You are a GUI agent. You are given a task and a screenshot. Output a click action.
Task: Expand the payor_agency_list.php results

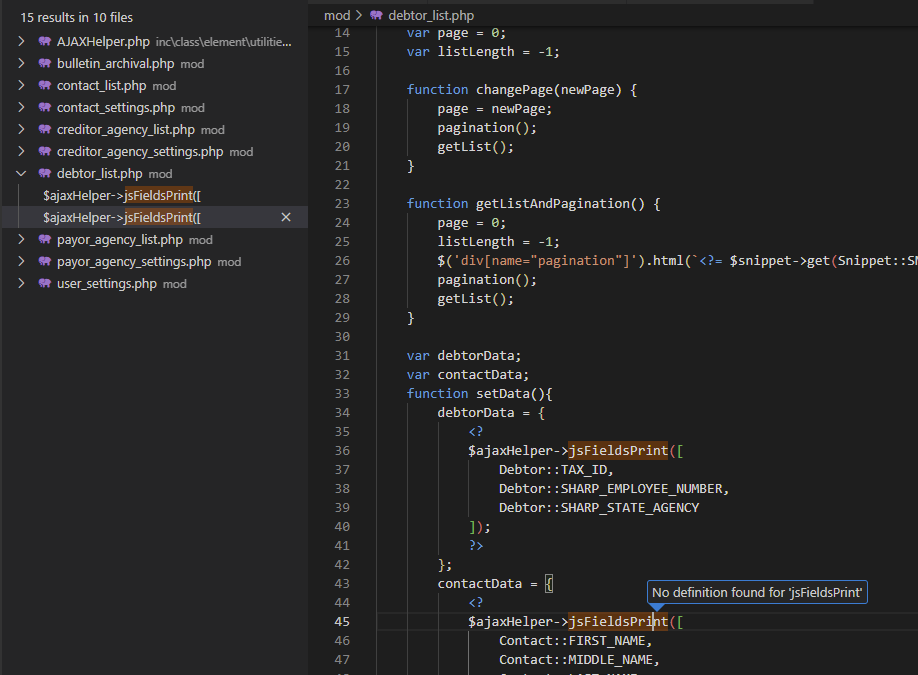click(x=22, y=240)
